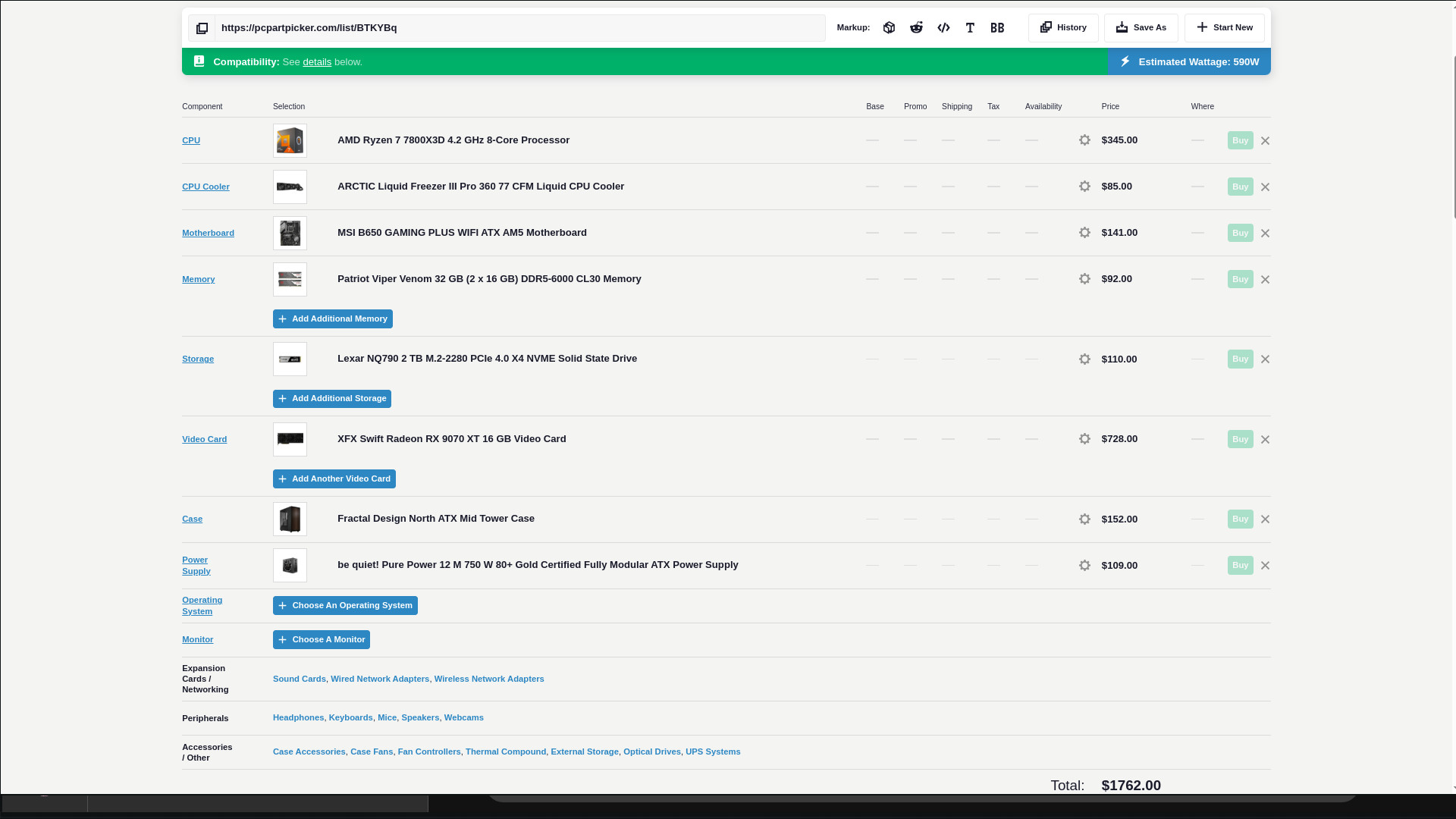The width and height of the screenshot is (1456, 819).
Task: Remove the XFX Swift Radeon RX 9070 XT
Action: [x=1265, y=440]
